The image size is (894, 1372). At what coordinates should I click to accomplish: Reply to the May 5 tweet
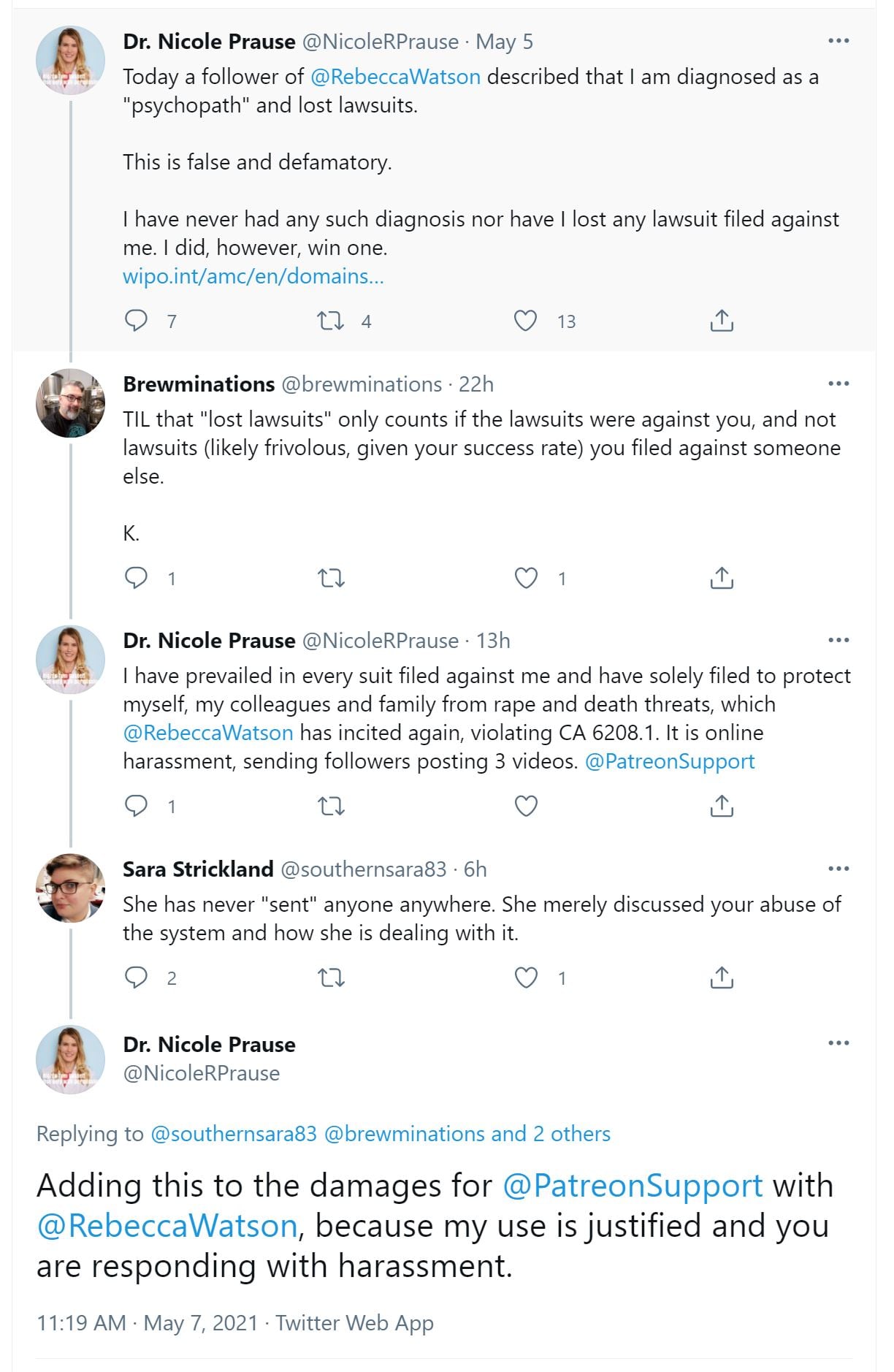click(137, 321)
